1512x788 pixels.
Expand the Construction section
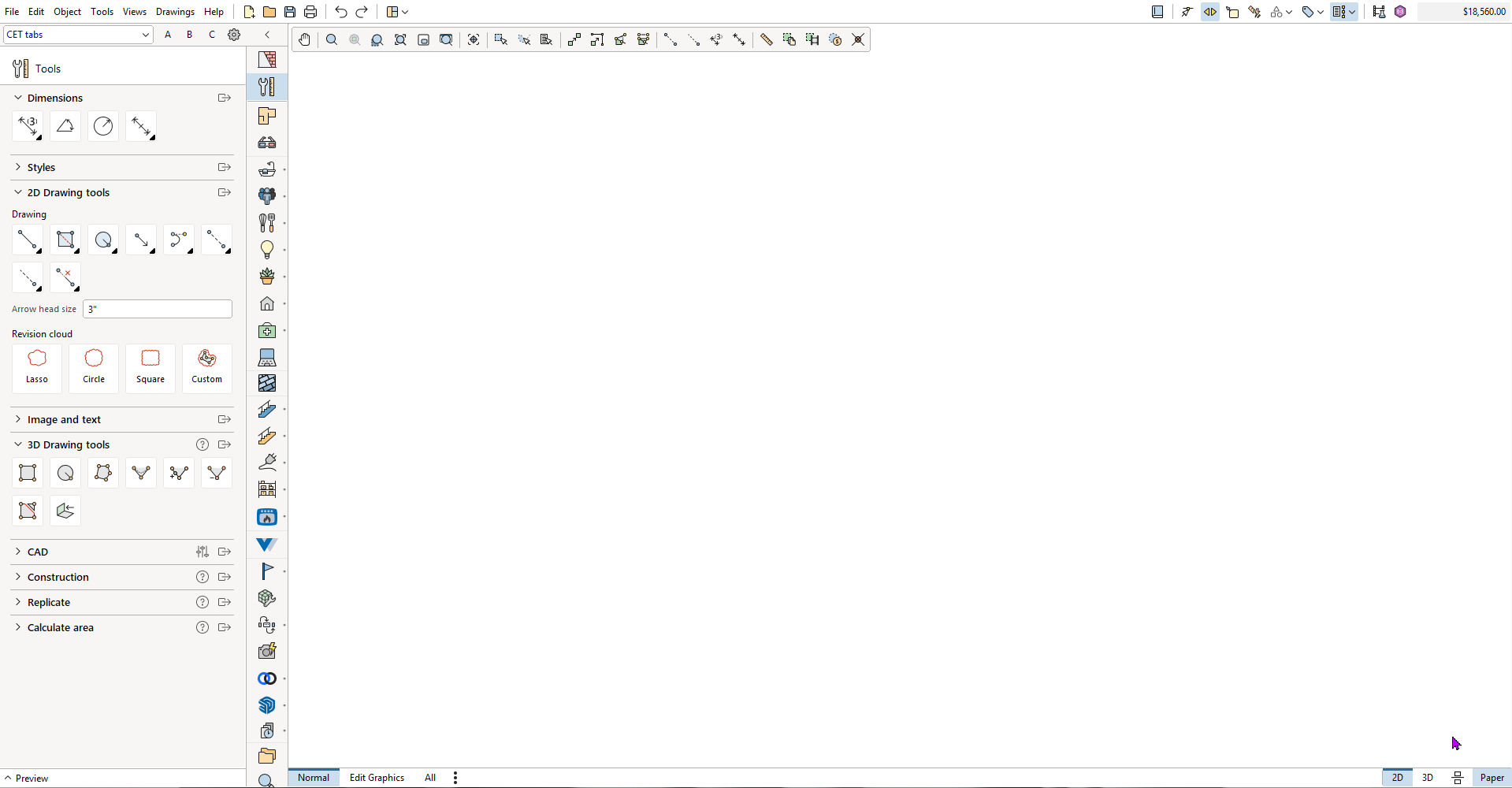(18, 577)
